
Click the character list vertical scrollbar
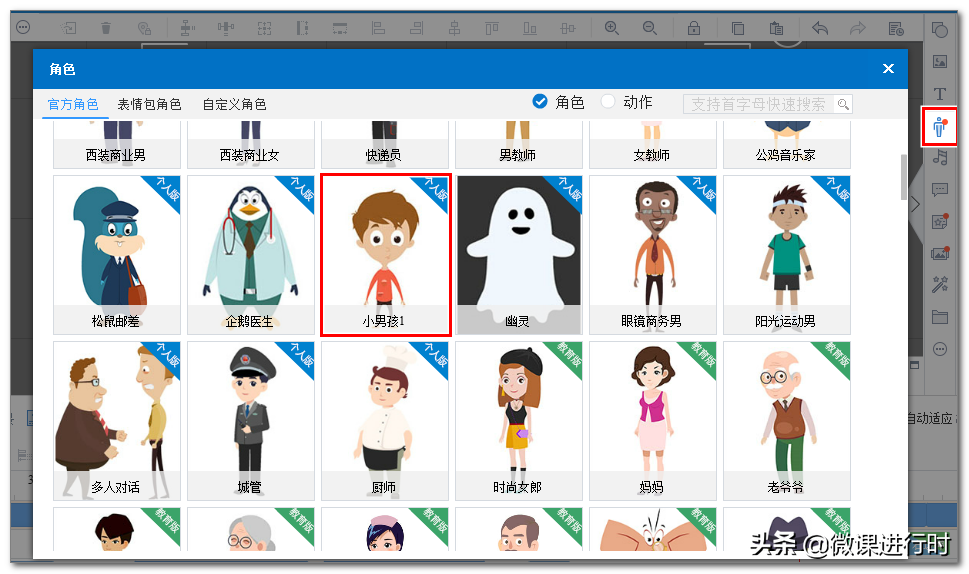click(x=904, y=177)
